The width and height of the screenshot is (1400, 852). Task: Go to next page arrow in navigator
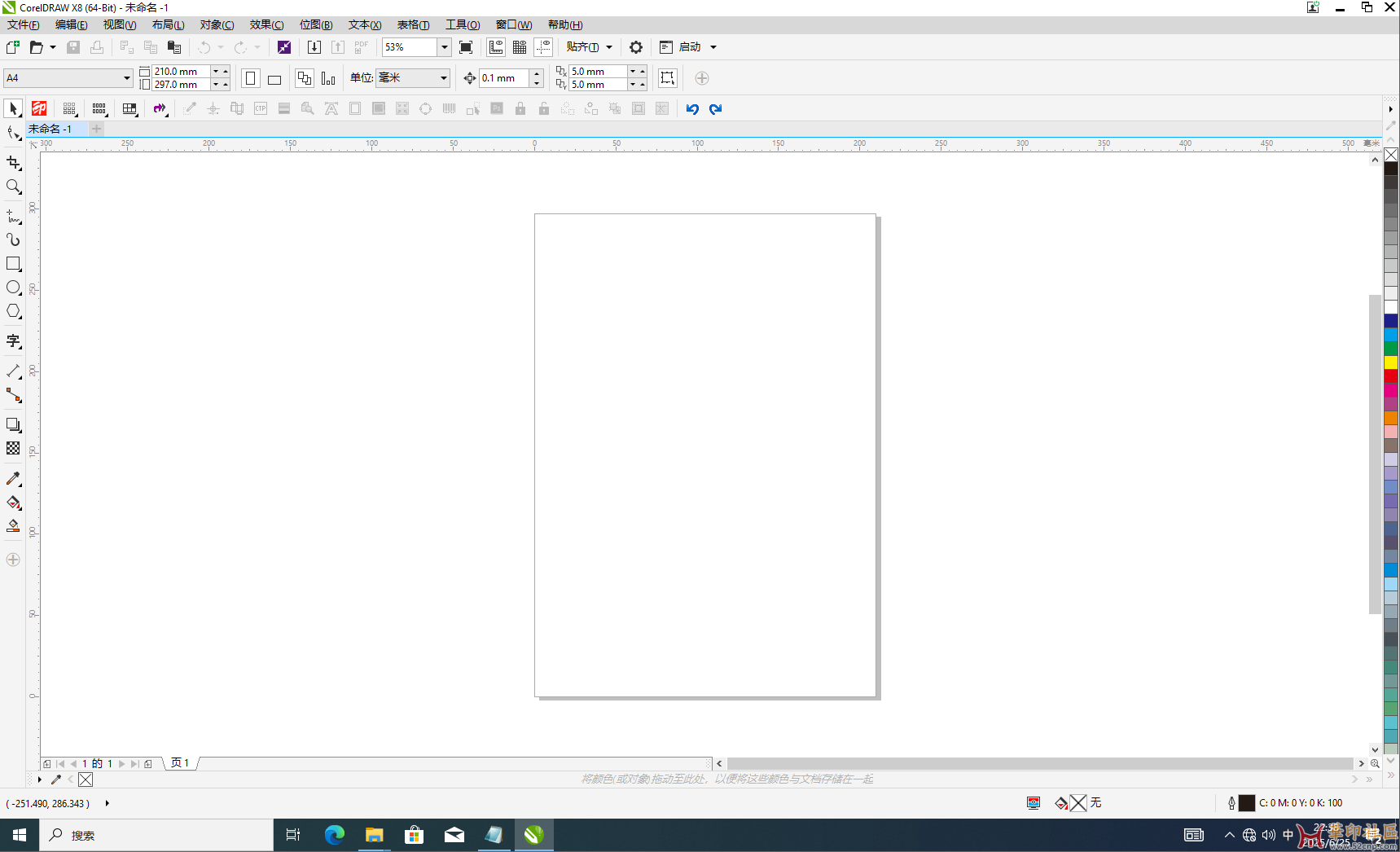pos(122,764)
